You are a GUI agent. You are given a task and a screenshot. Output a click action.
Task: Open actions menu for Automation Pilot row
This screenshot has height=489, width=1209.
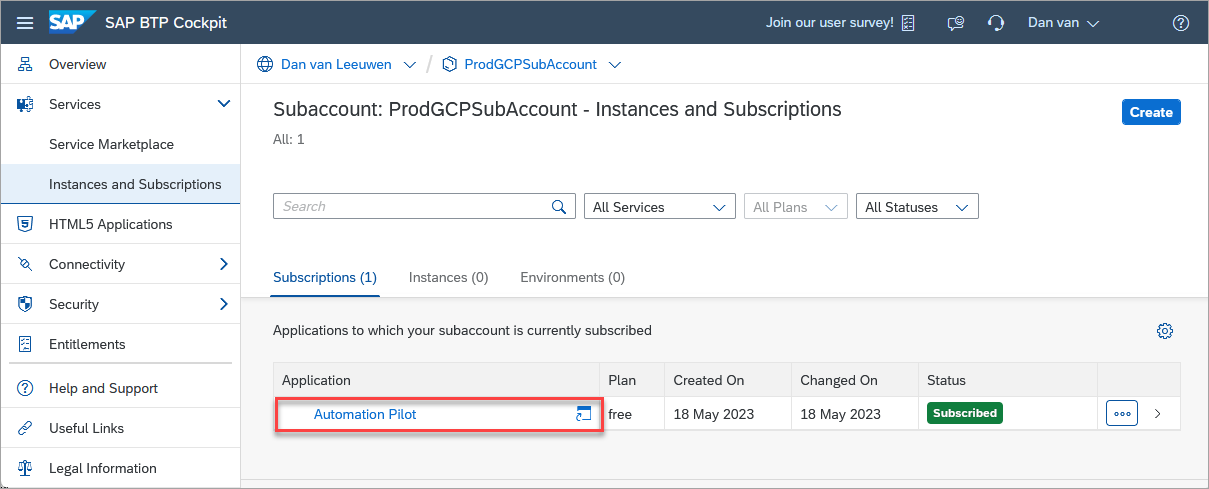1122,413
